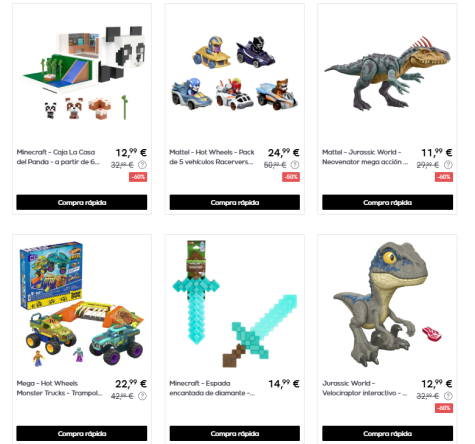
Task: Click the price info icon for Mega Monster Trucks
Action: 142,396
